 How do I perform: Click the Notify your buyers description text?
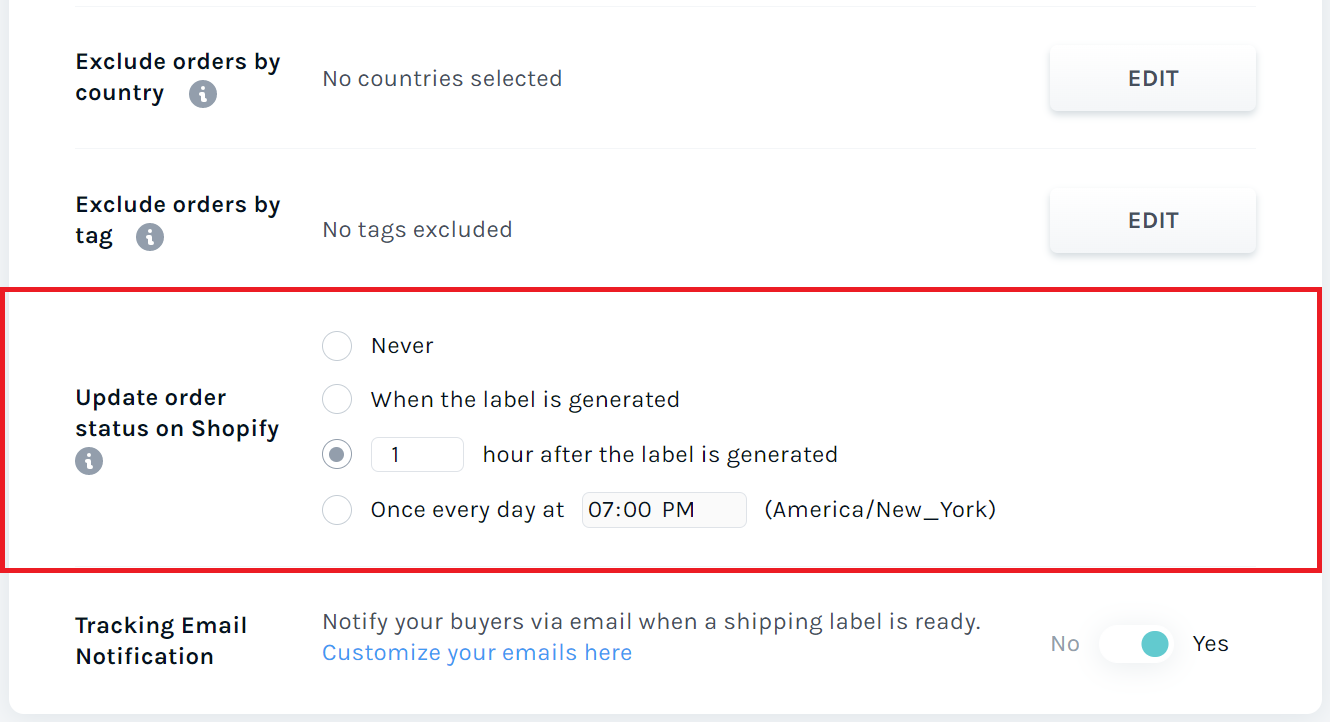651,622
